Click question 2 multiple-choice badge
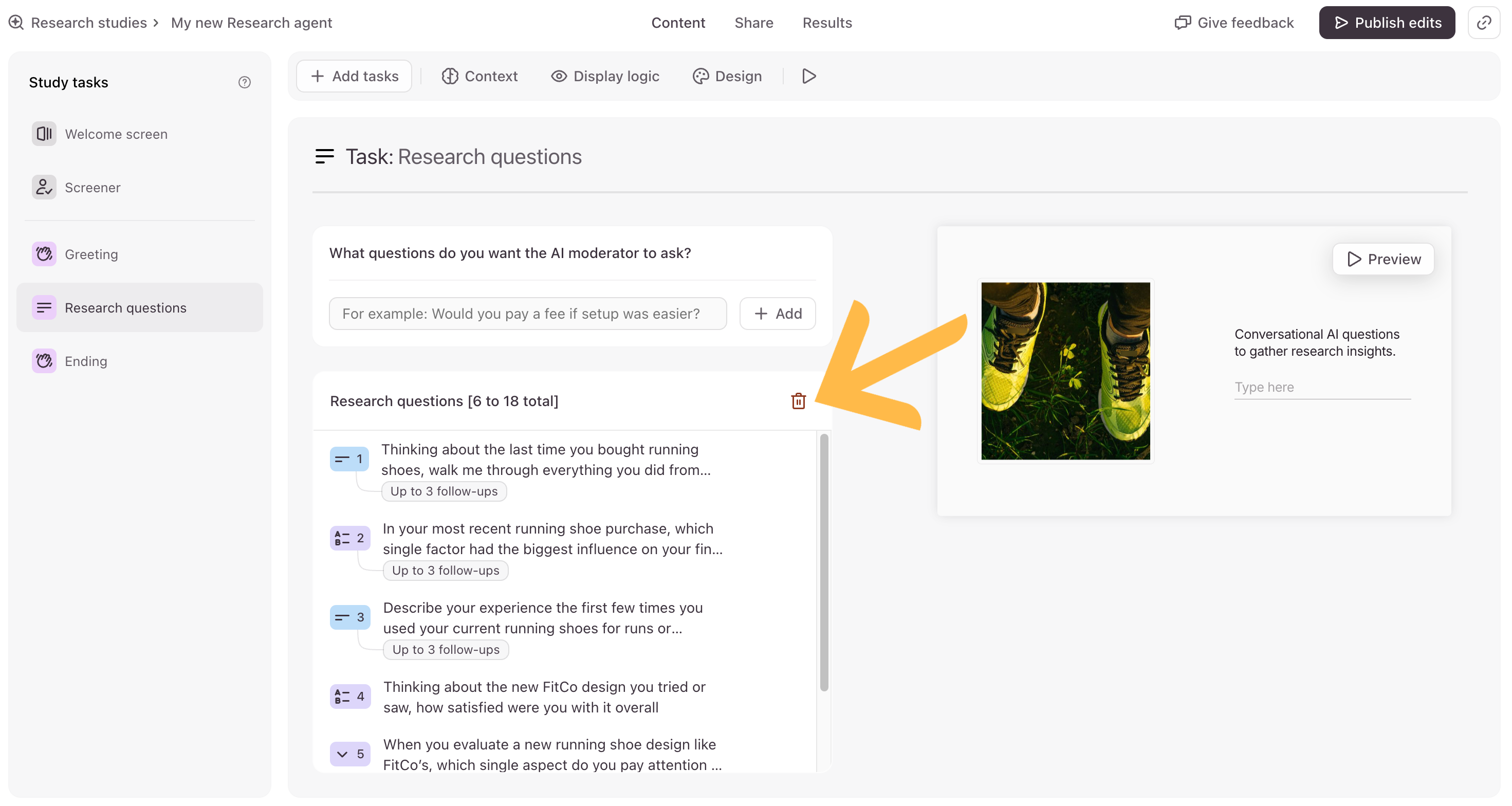Viewport: 1512px width, 806px height. 350,538
